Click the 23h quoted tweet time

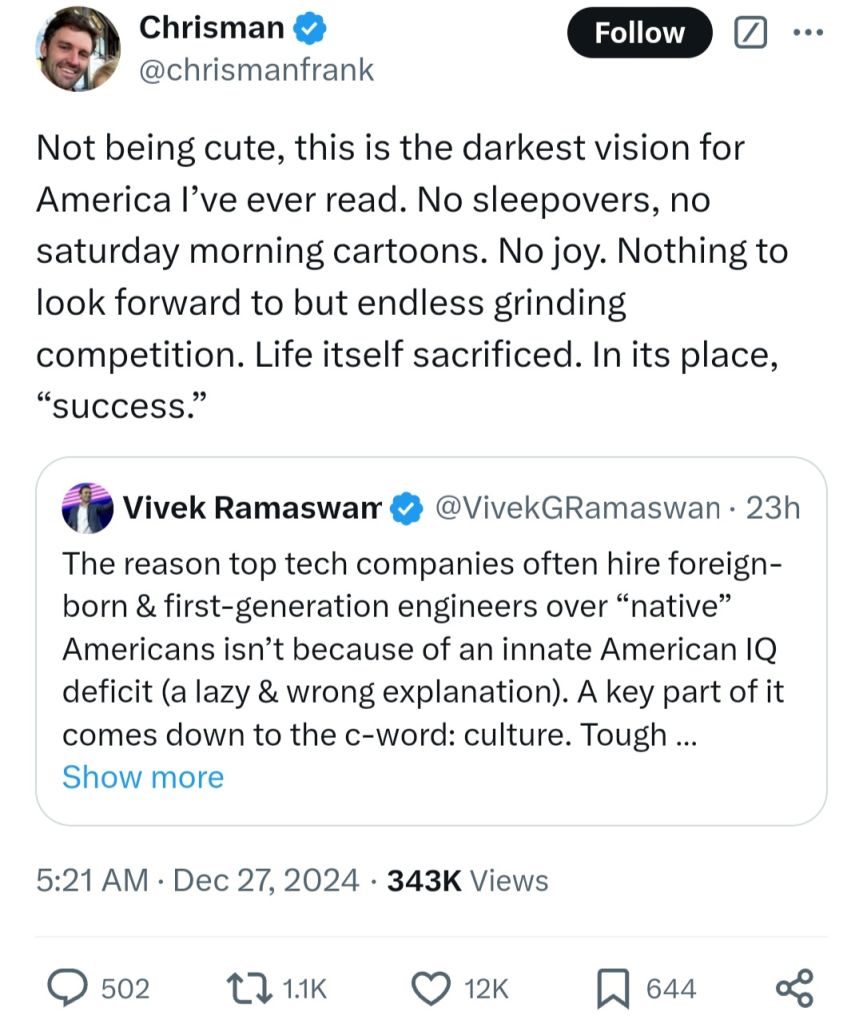(773, 509)
